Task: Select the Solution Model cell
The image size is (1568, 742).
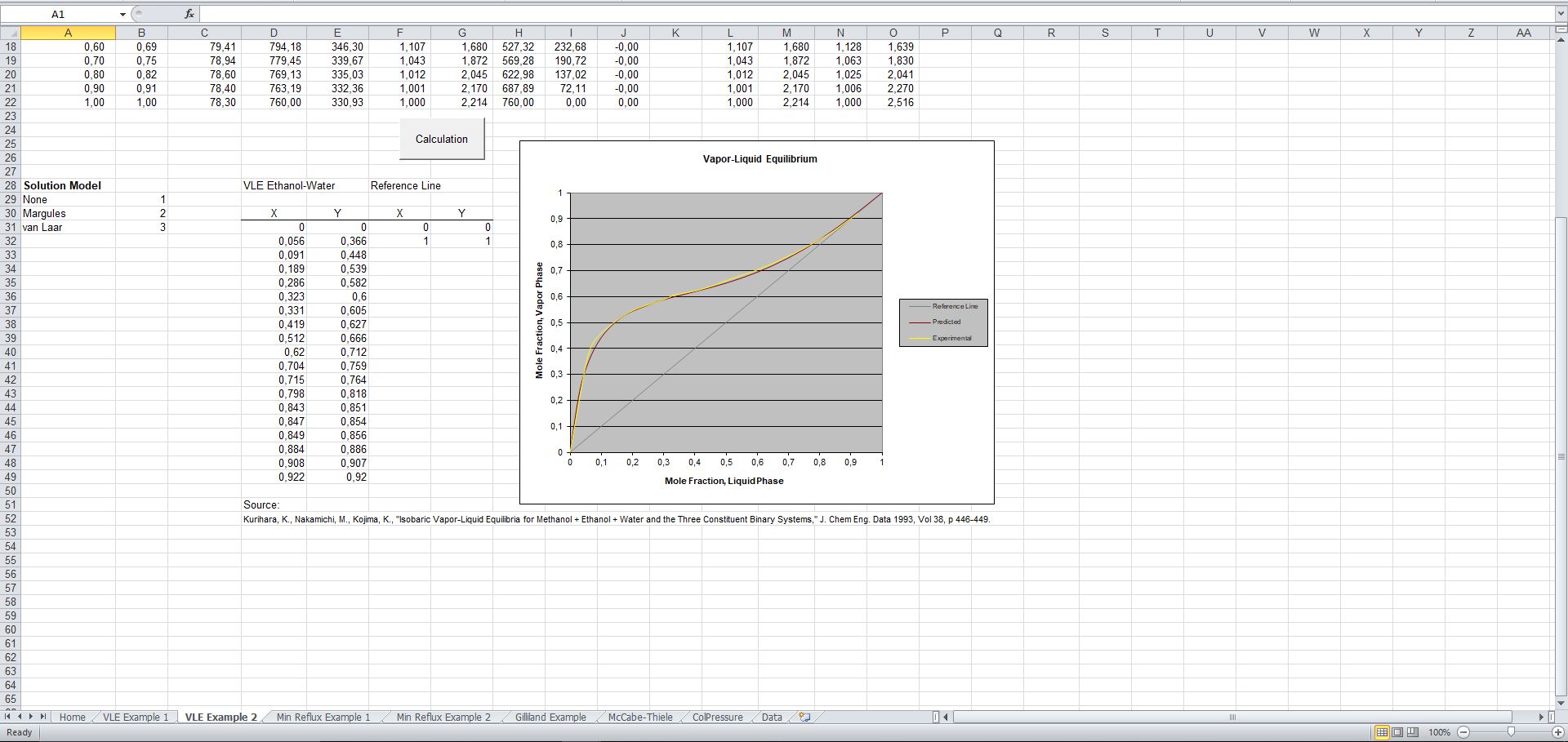Action: tap(69, 185)
